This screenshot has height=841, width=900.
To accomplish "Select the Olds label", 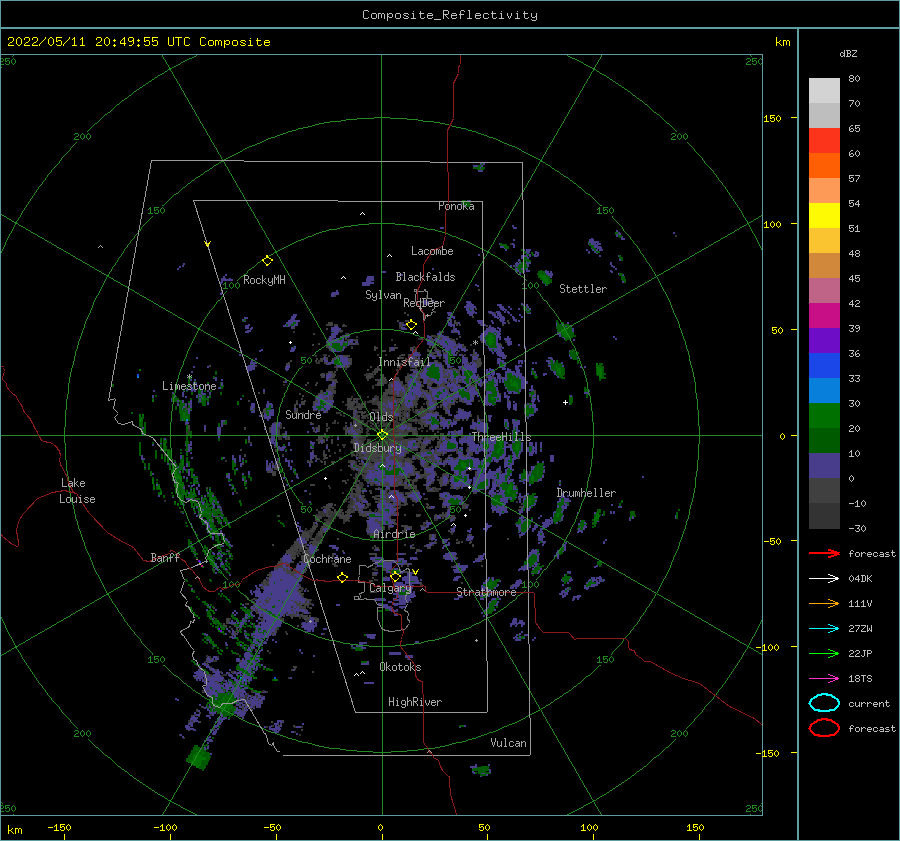I will tap(381, 417).
